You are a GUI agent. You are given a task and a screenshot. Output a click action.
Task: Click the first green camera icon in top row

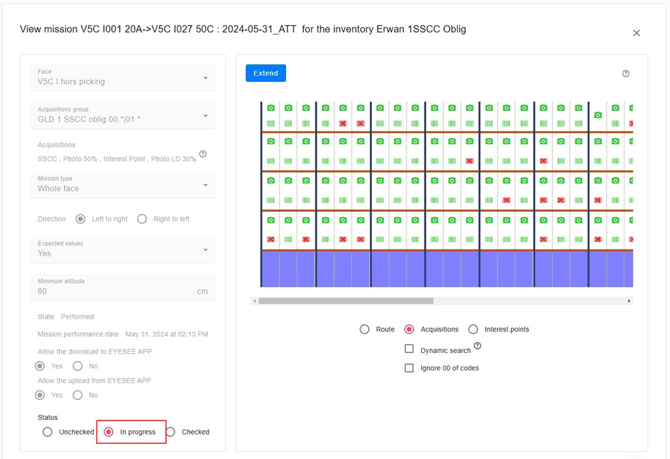(271, 108)
